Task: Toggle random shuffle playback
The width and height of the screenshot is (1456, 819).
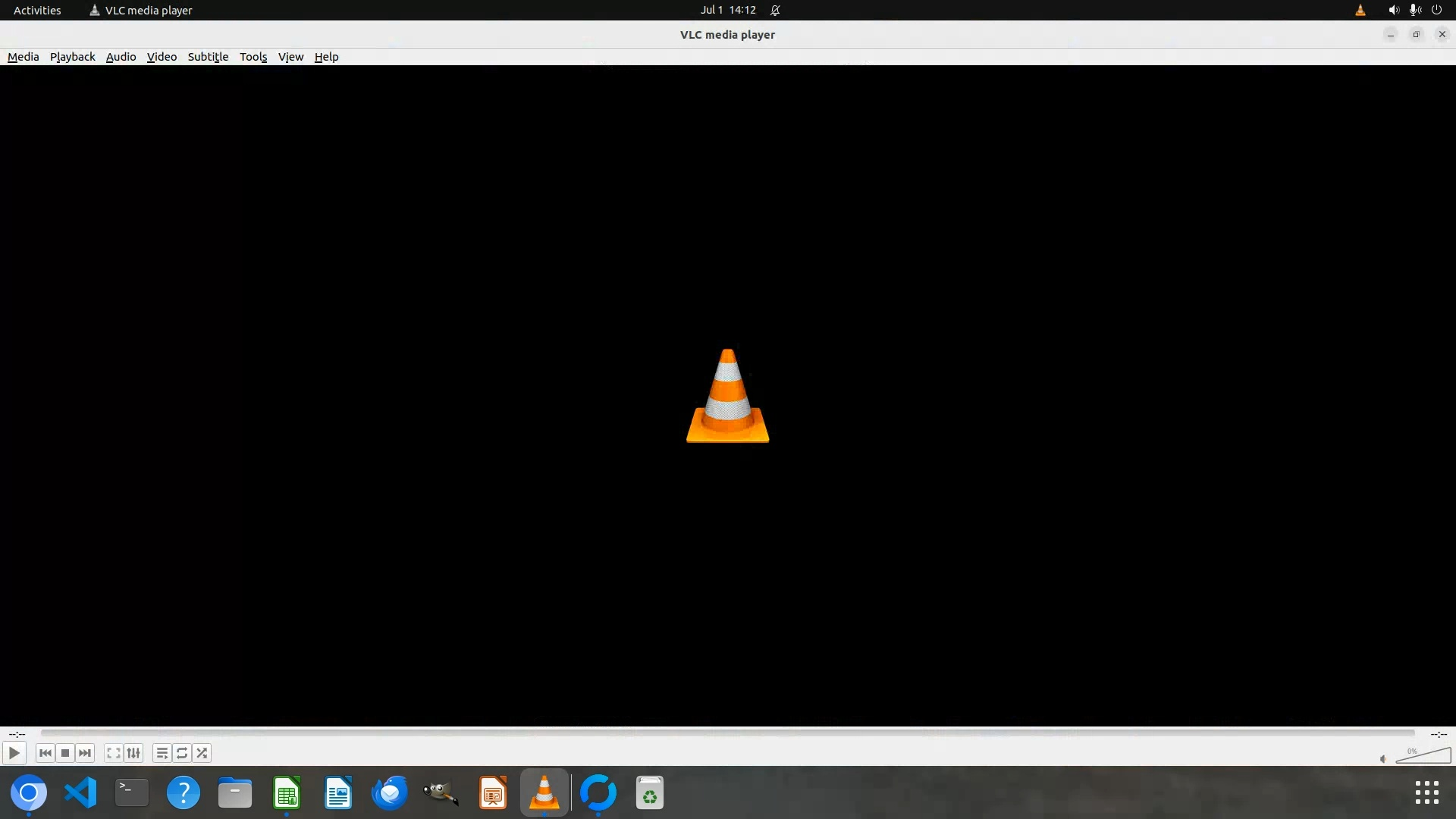Action: click(202, 753)
